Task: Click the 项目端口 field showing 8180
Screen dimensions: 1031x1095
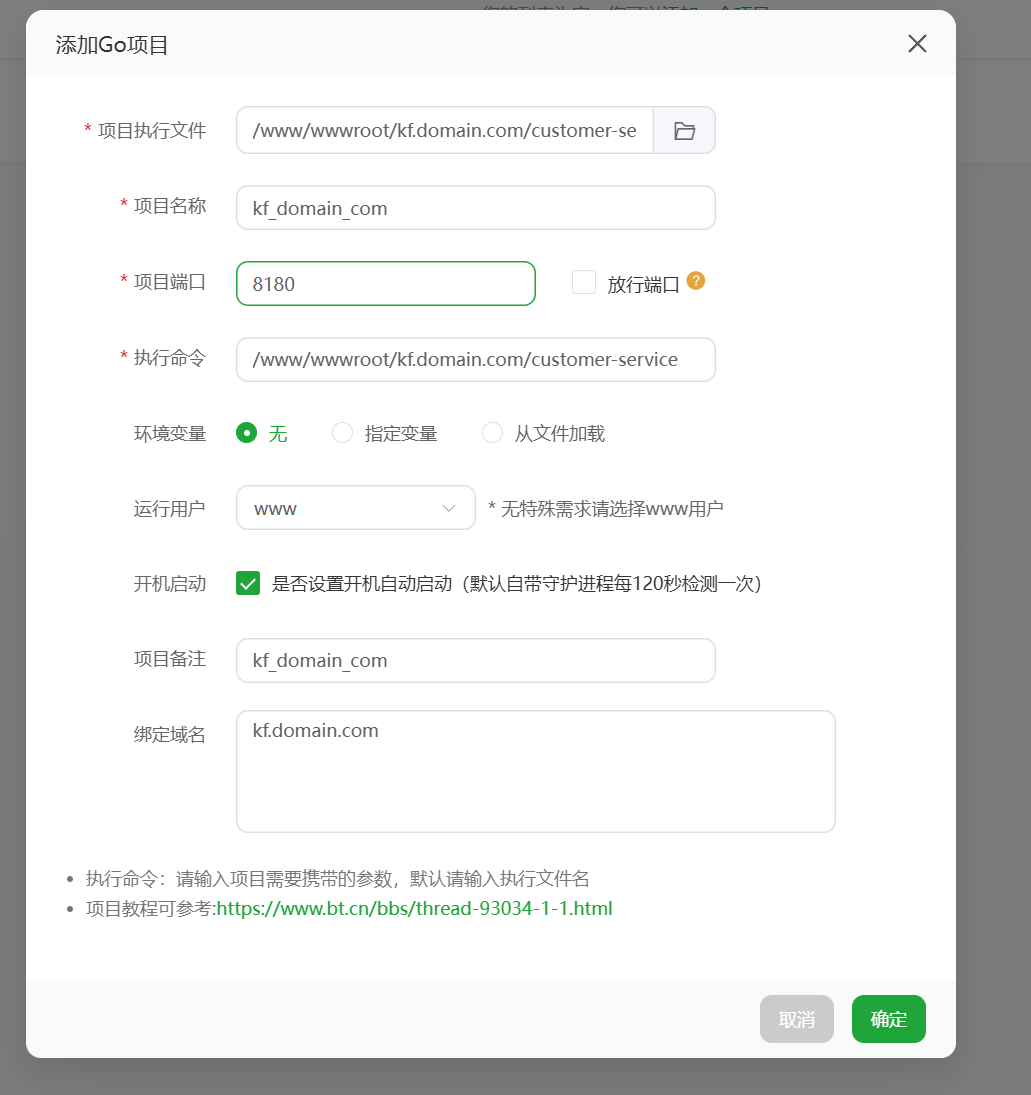Action: click(x=385, y=284)
